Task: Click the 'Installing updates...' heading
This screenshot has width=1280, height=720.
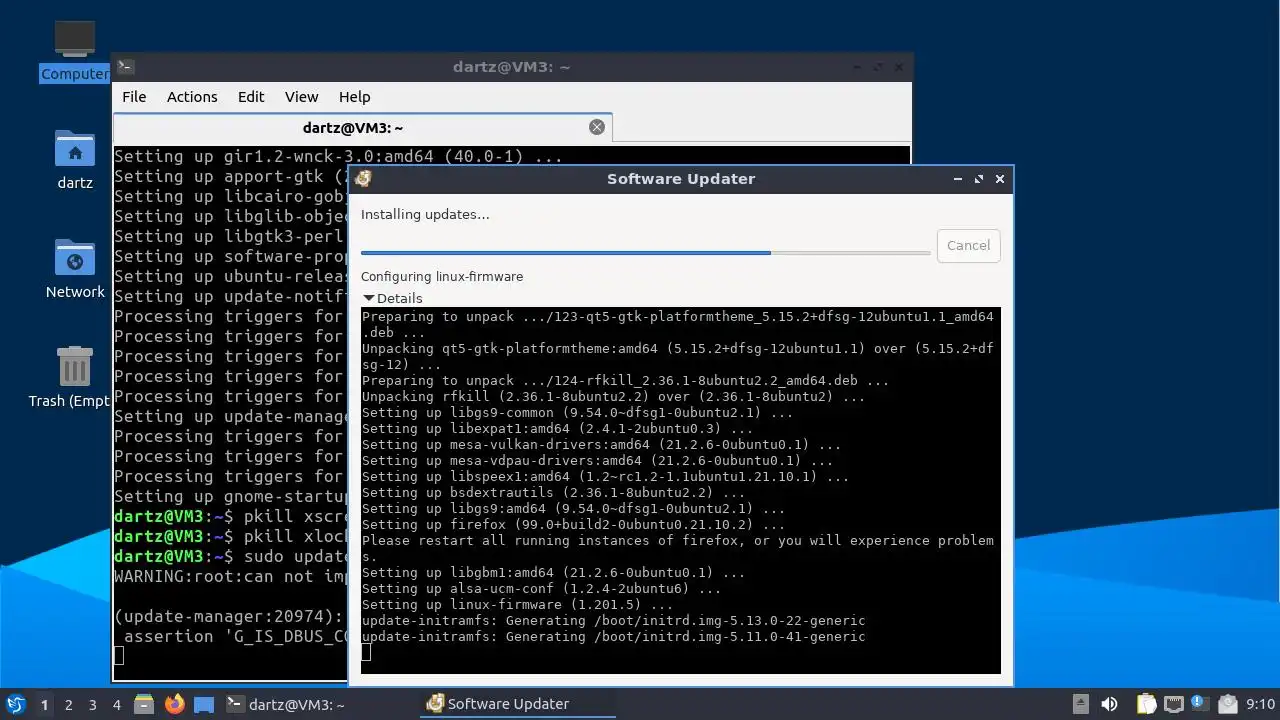Action: click(425, 214)
